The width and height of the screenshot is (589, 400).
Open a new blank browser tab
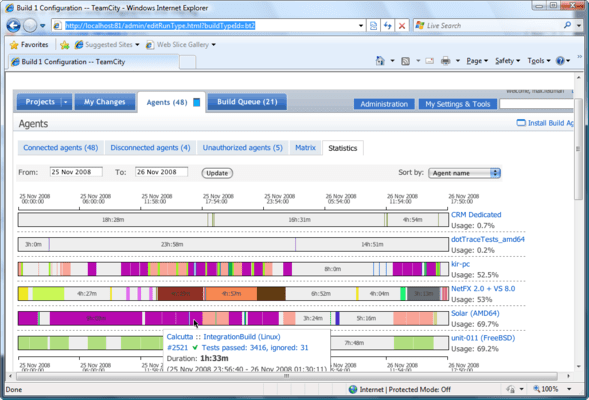pos(187,62)
